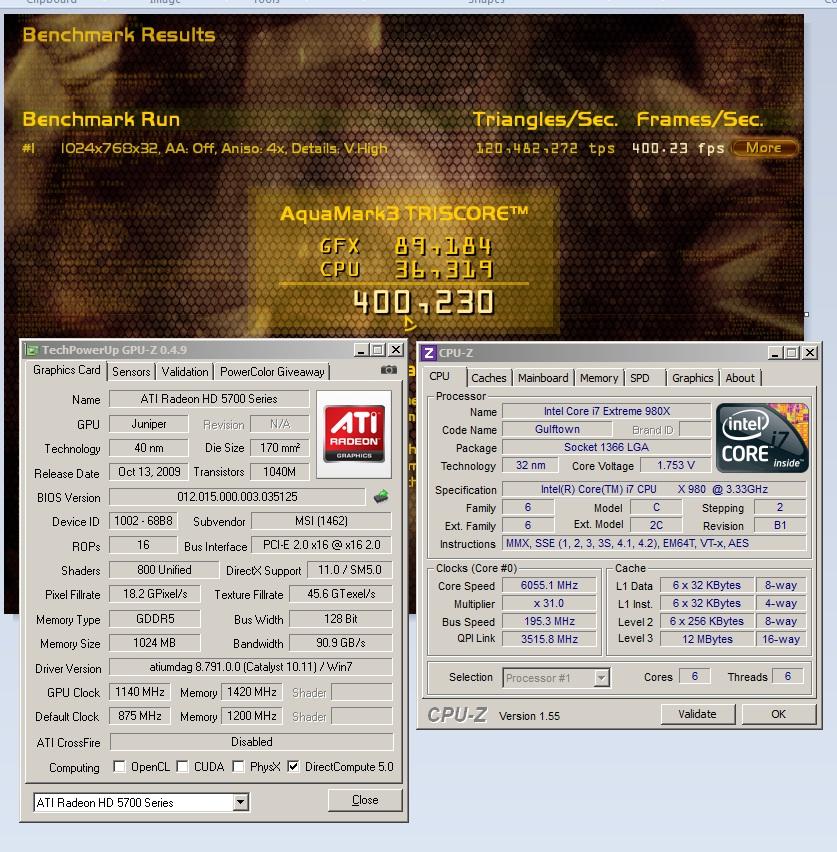This screenshot has height=852, width=837.
Task: Click the ATI CrossFire value Disabled
Action: tap(252, 742)
